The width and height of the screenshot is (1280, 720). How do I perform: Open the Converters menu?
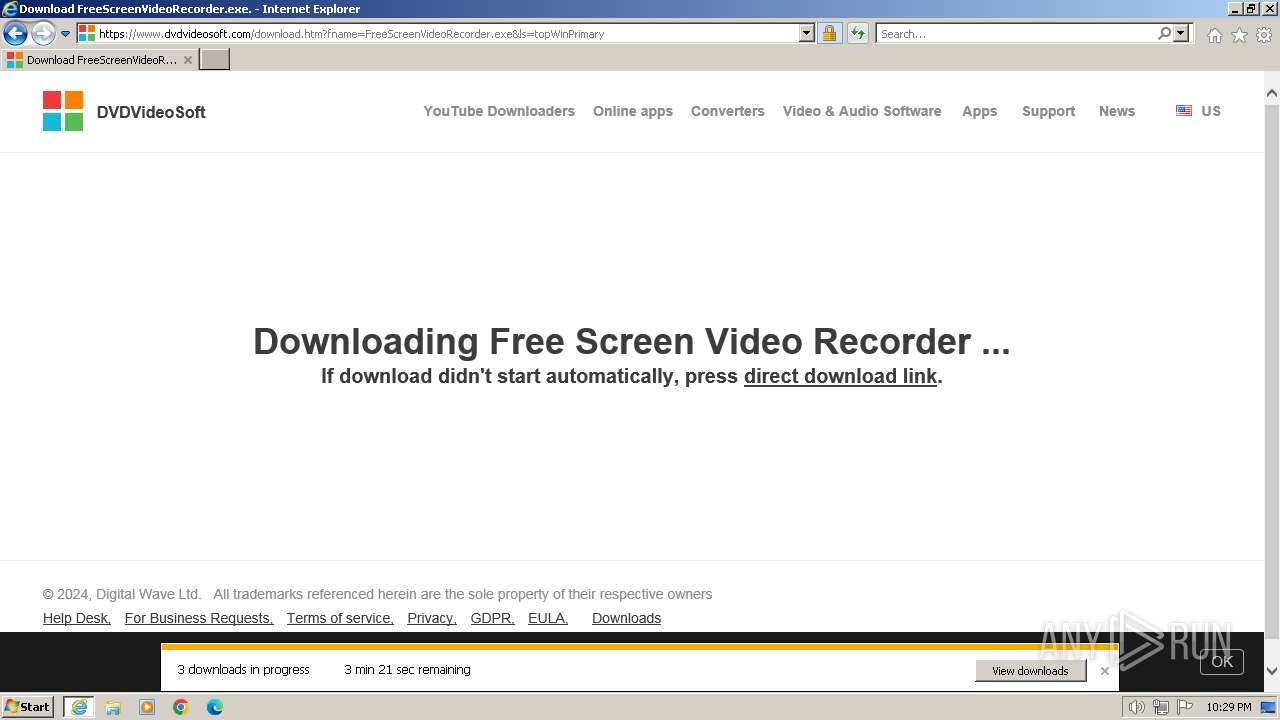click(x=728, y=111)
